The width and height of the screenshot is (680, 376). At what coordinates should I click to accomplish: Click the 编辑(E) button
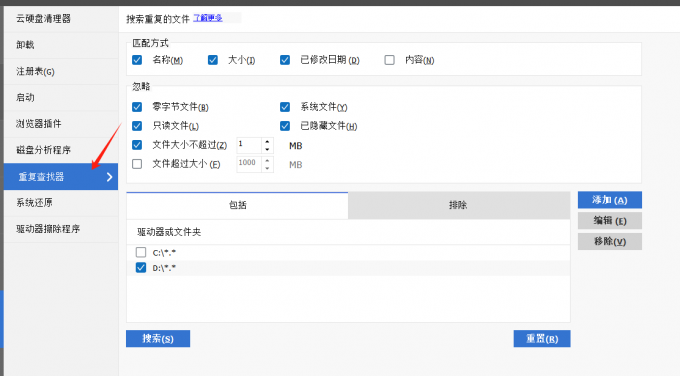click(610, 221)
